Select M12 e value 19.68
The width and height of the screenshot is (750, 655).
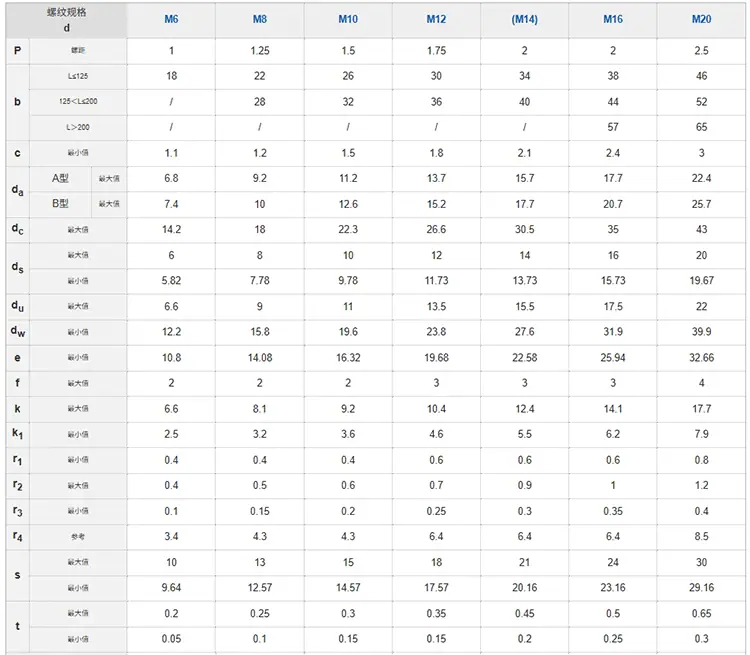pyautogui.click(x=436, y=358)
